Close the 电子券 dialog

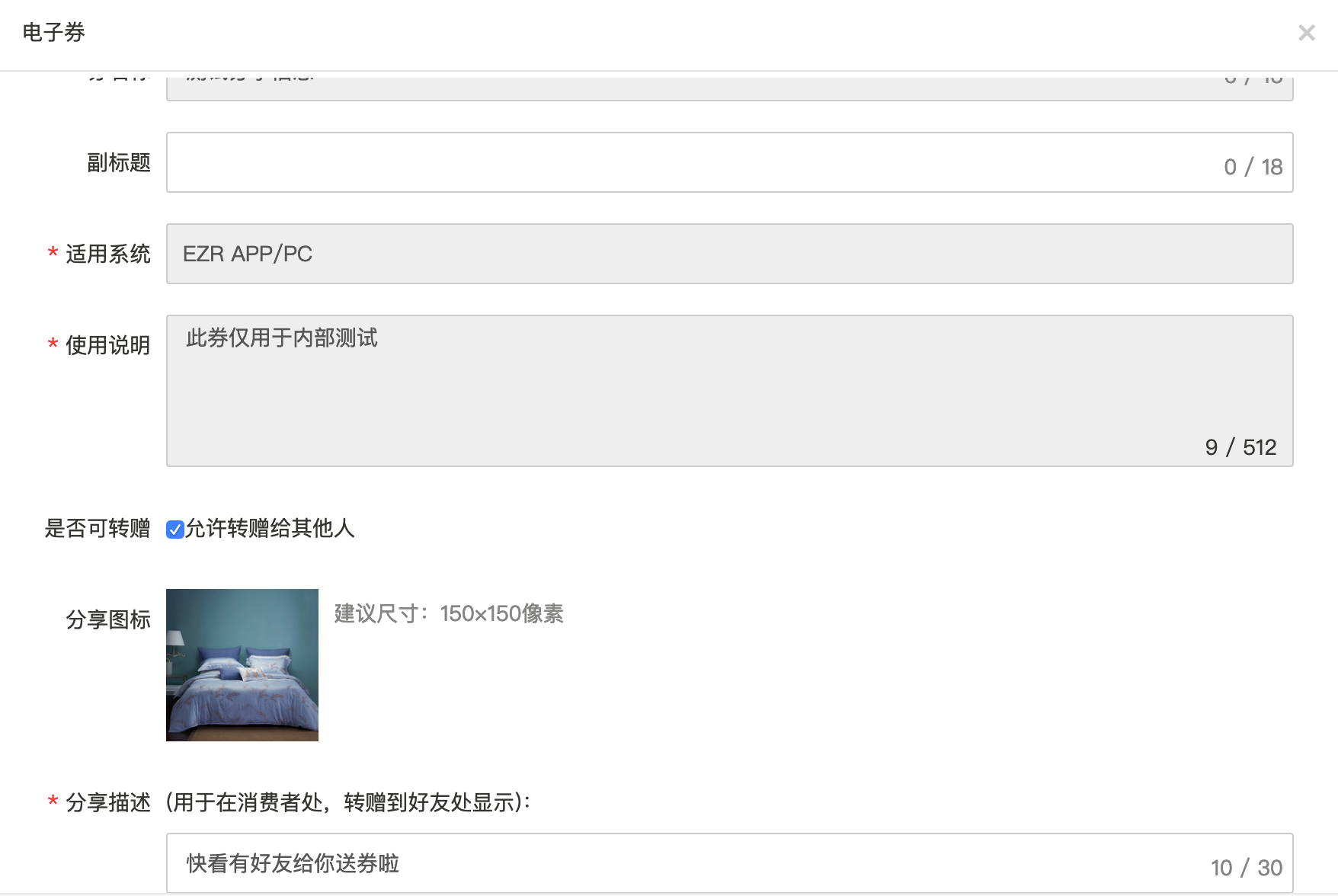(x=1307, y=33)
